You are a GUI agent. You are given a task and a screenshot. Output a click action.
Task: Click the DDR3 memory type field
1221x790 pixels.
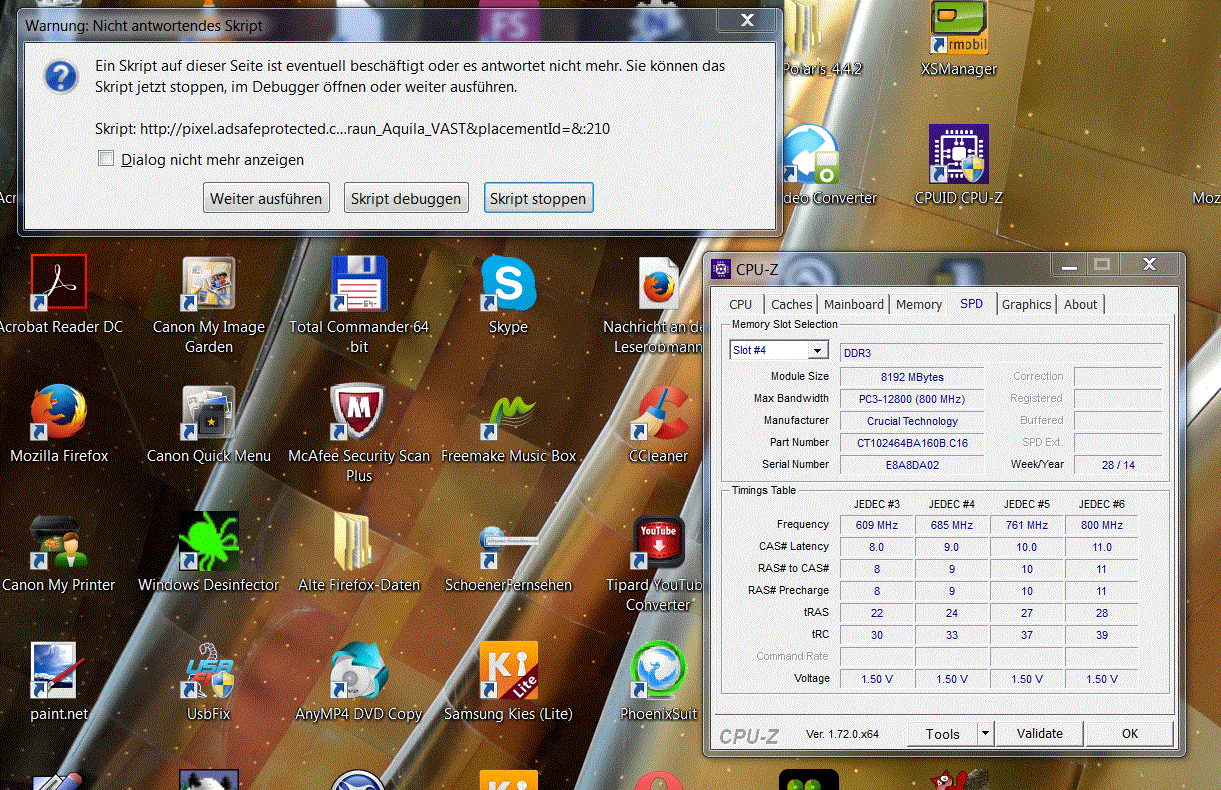point(1001,352)
